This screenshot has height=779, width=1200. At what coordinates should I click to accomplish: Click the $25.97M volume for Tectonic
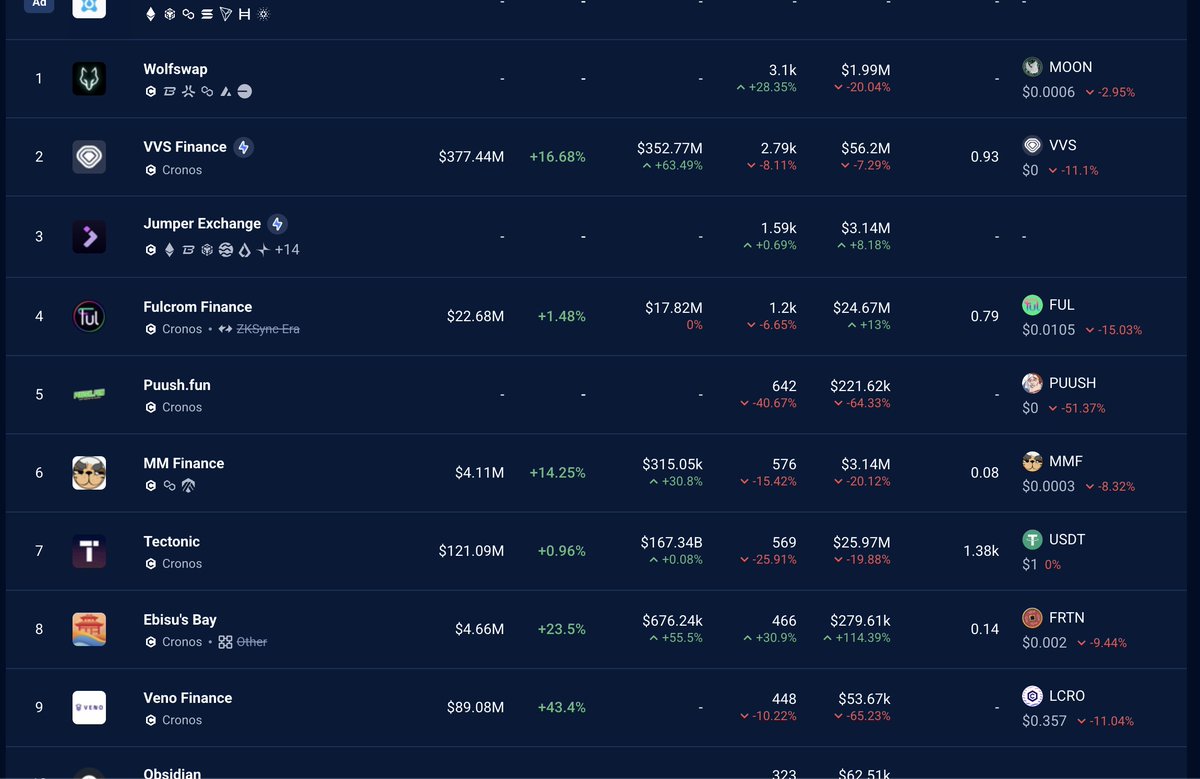pyautogui.click(x=862, y=542)
